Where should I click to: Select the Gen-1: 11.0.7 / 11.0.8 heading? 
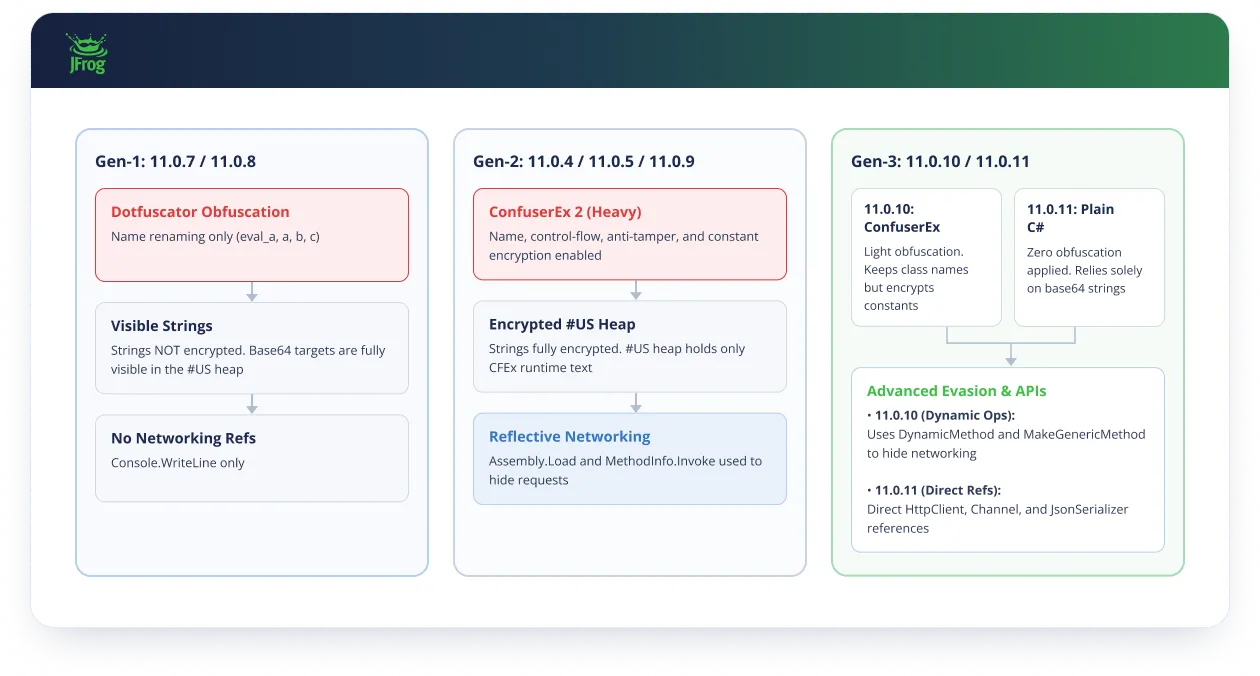pos(175,161)
